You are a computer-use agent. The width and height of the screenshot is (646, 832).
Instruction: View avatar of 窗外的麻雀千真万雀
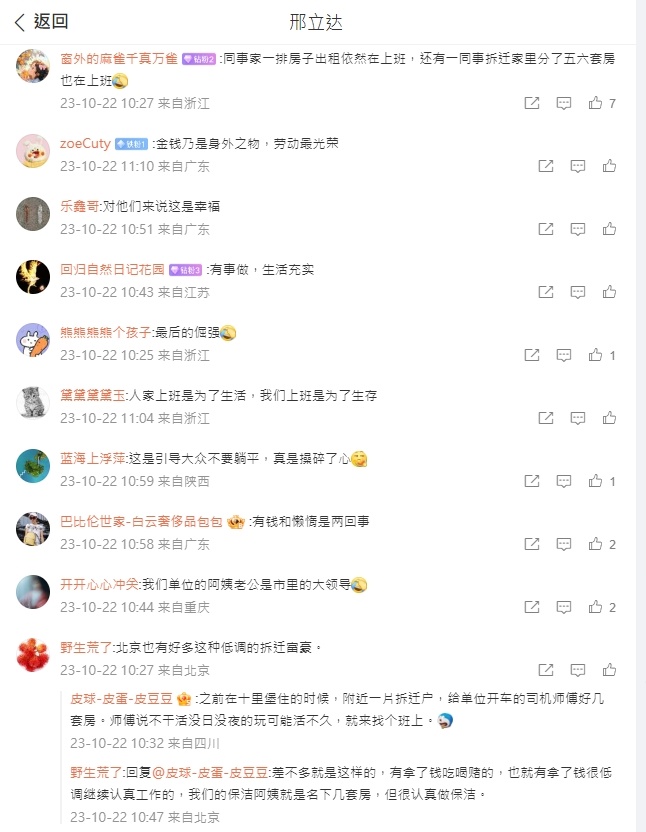point(33,66)
